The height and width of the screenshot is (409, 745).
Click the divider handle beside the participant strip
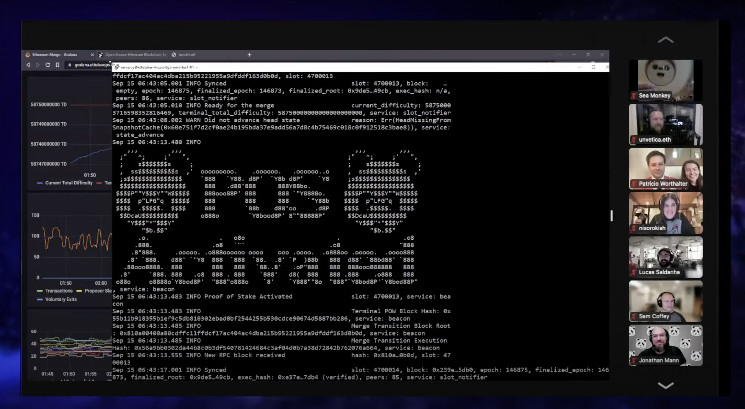(611, 216)
